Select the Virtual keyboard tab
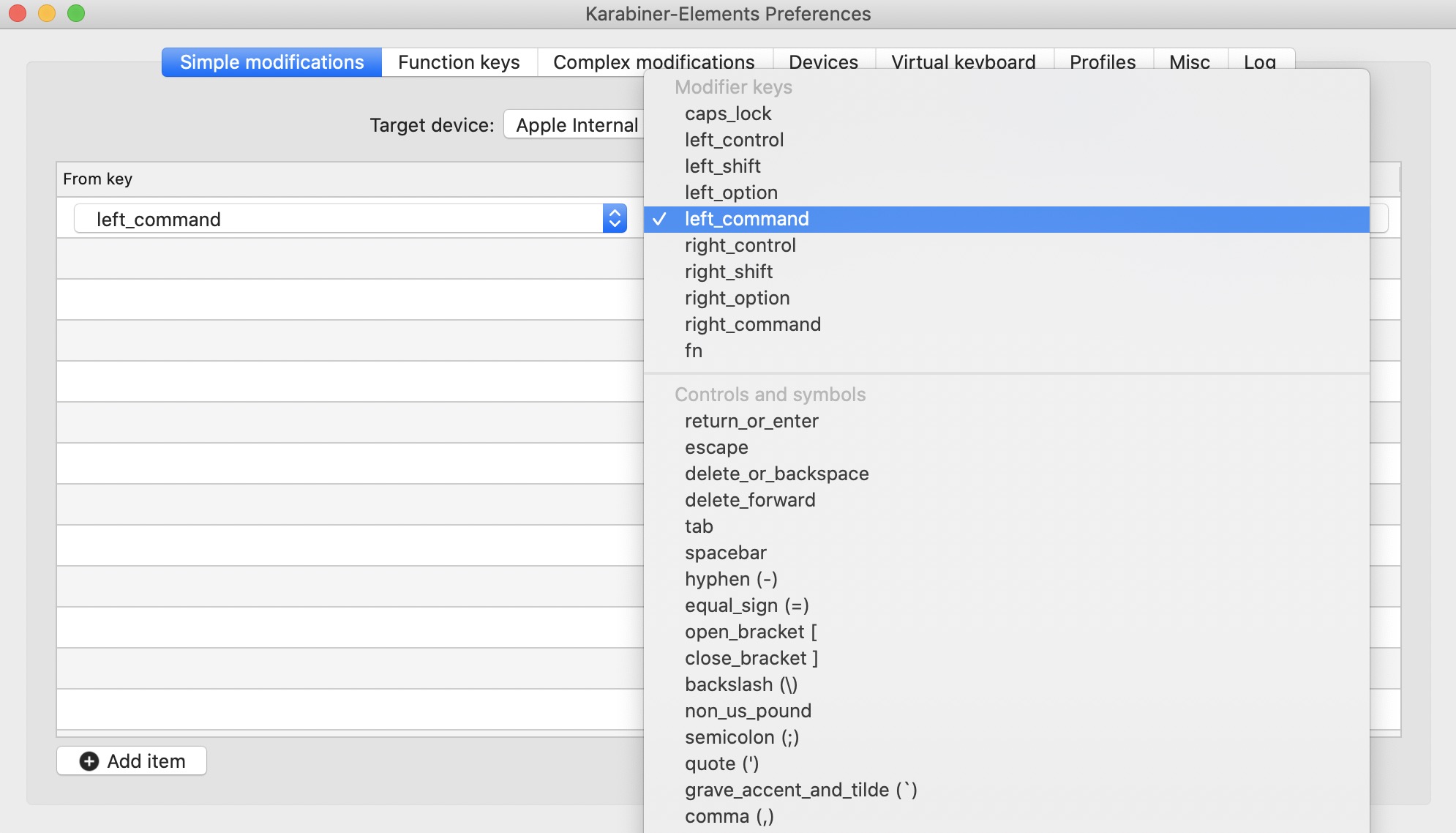 963,62
